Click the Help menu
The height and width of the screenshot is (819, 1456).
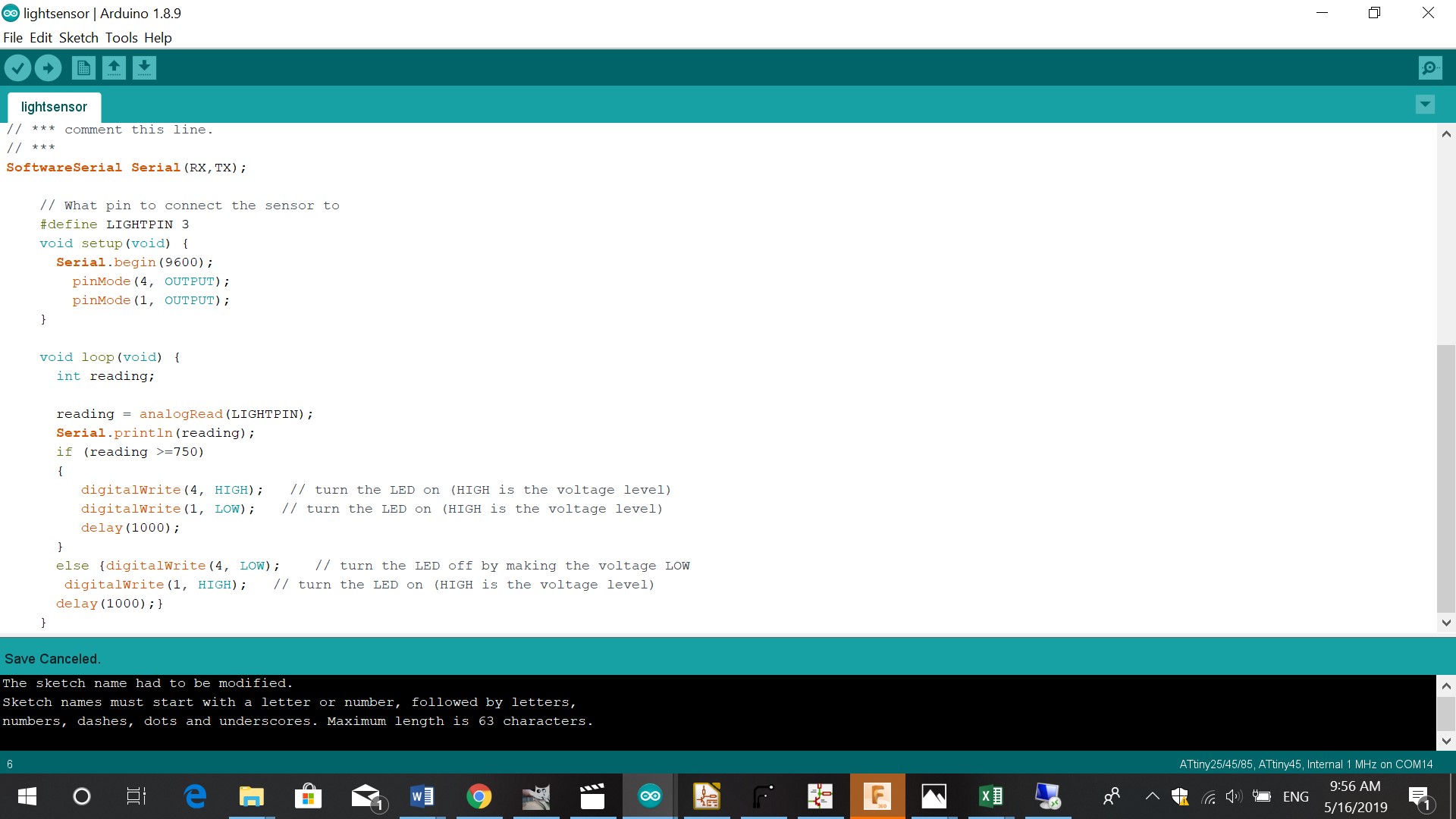coord(158,38)
